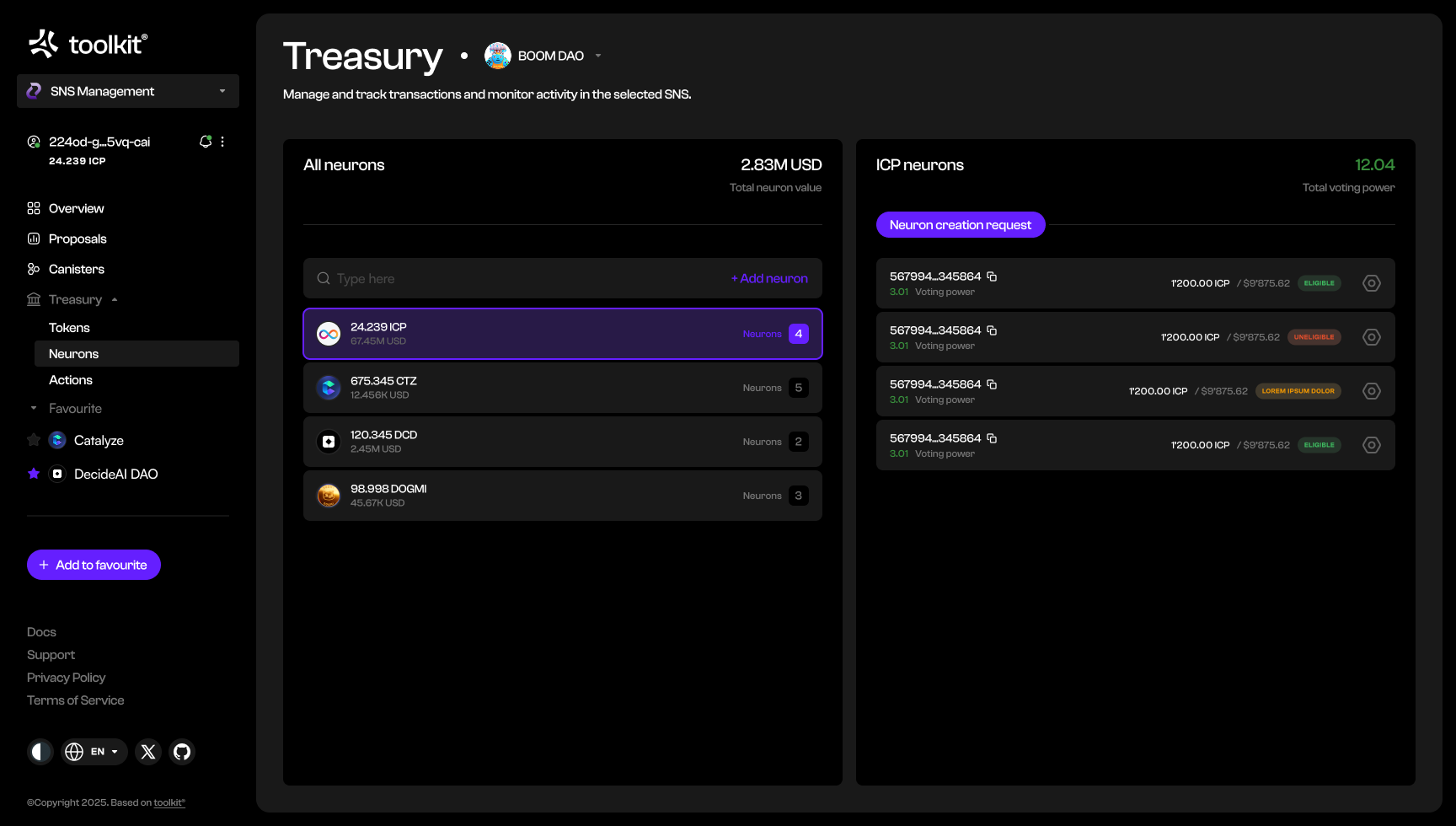Image resolution: width=1456 pixels, height=826 pixels.
Task: Click the DOGMI token logo
Action: click(329, 496)
